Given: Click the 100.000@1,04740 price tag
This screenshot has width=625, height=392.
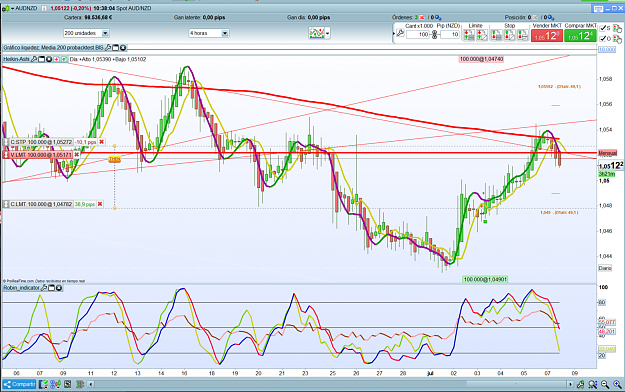Looking at the screenshot, I should point(481,59).
